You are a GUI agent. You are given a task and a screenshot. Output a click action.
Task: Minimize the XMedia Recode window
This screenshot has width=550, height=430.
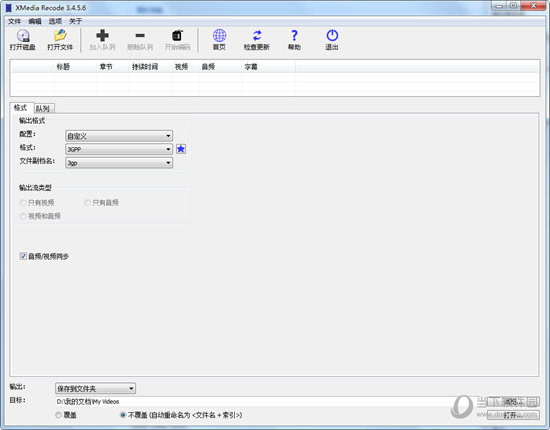(x=499, y=6)
